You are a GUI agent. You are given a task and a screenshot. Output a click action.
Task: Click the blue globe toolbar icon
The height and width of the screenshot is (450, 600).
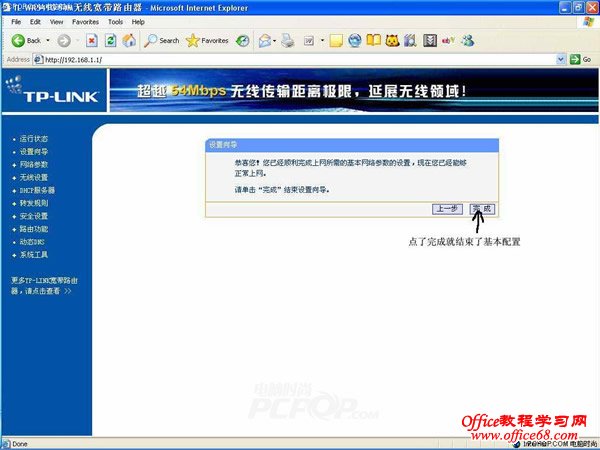click(355, 41)
